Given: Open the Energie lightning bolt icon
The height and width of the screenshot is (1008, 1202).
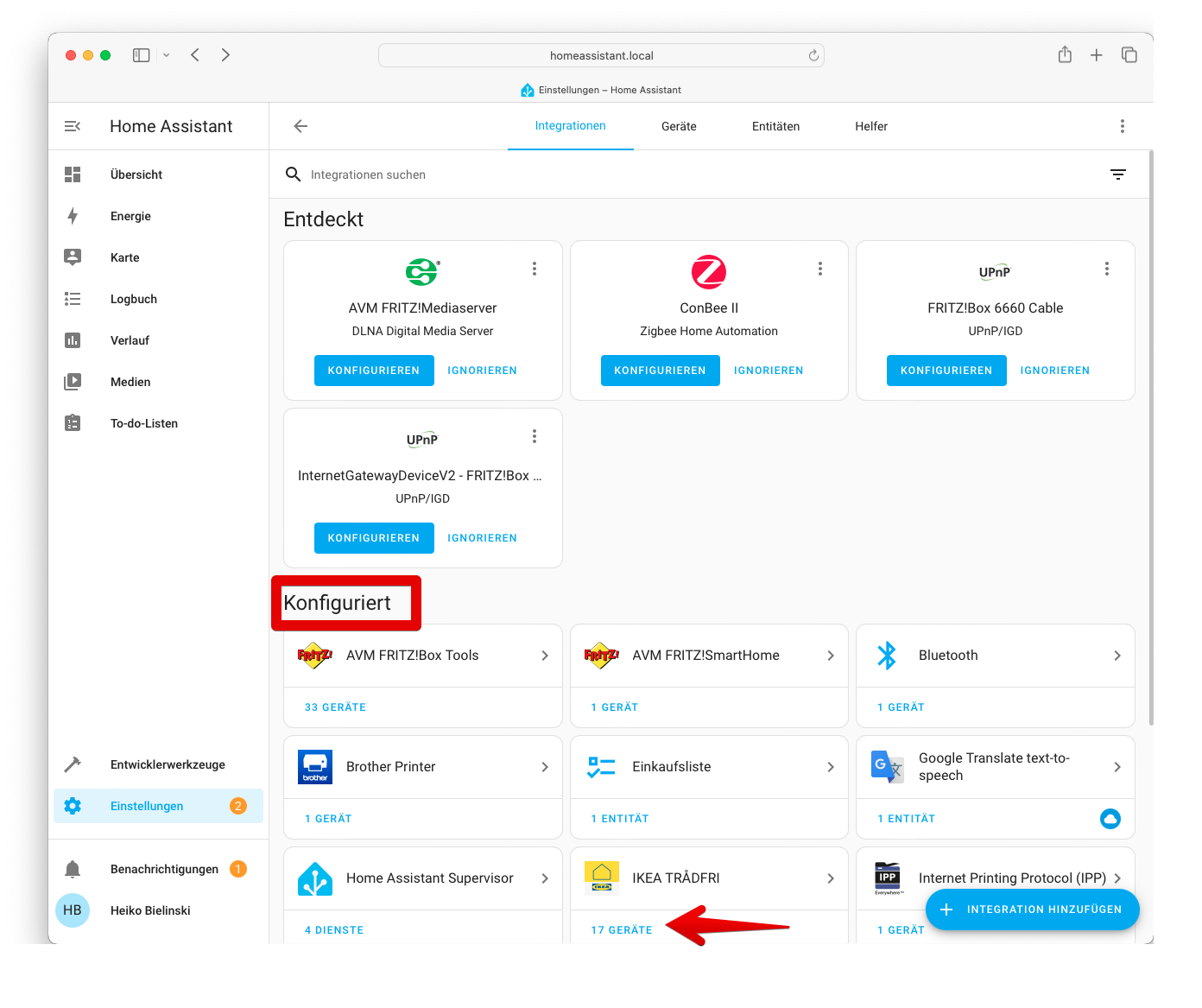Looking at the screenshot, I should [73, 216].
